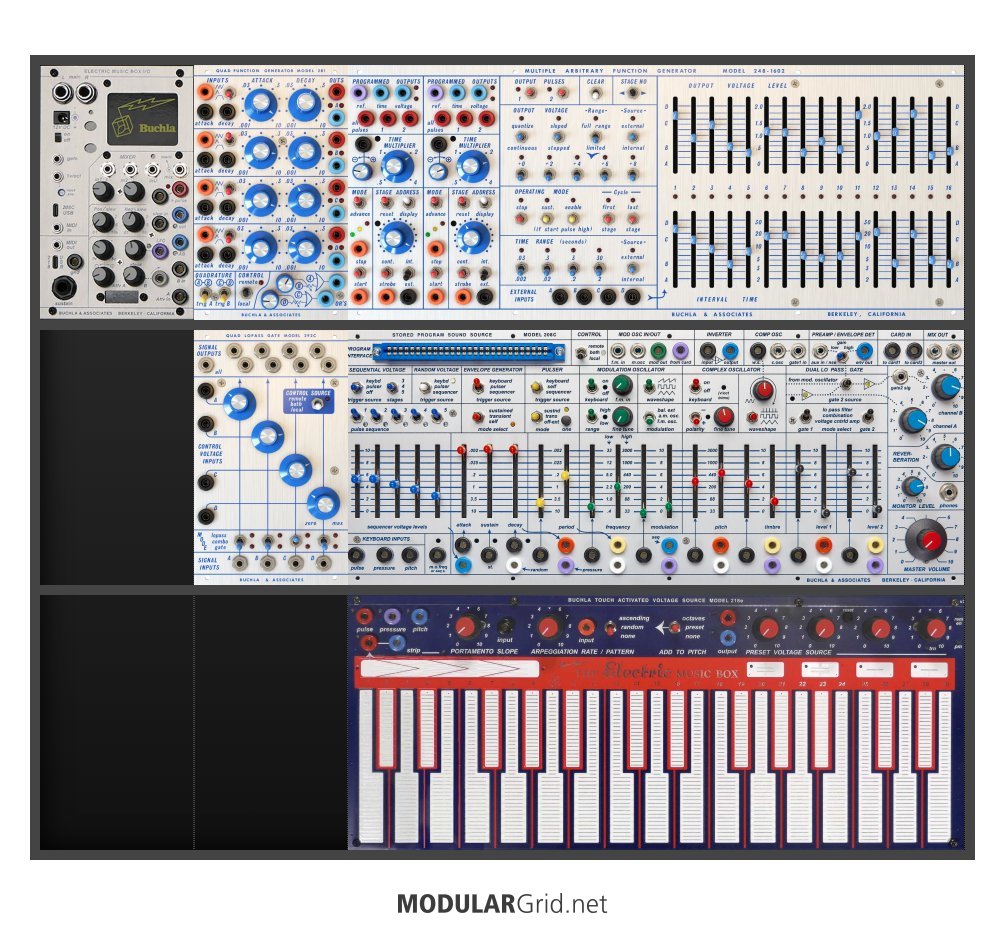Flip the Envelope Generator mode select switch
Viewport: 1005px width, 925px height.
[478, 417]
